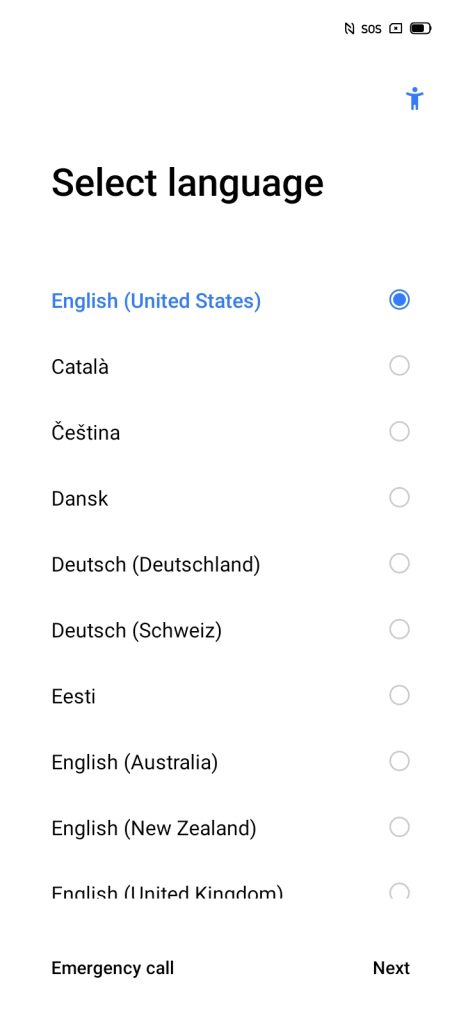Tap the NFC status bar icon
Screen dimensions: 461x1024
(349, 29)
